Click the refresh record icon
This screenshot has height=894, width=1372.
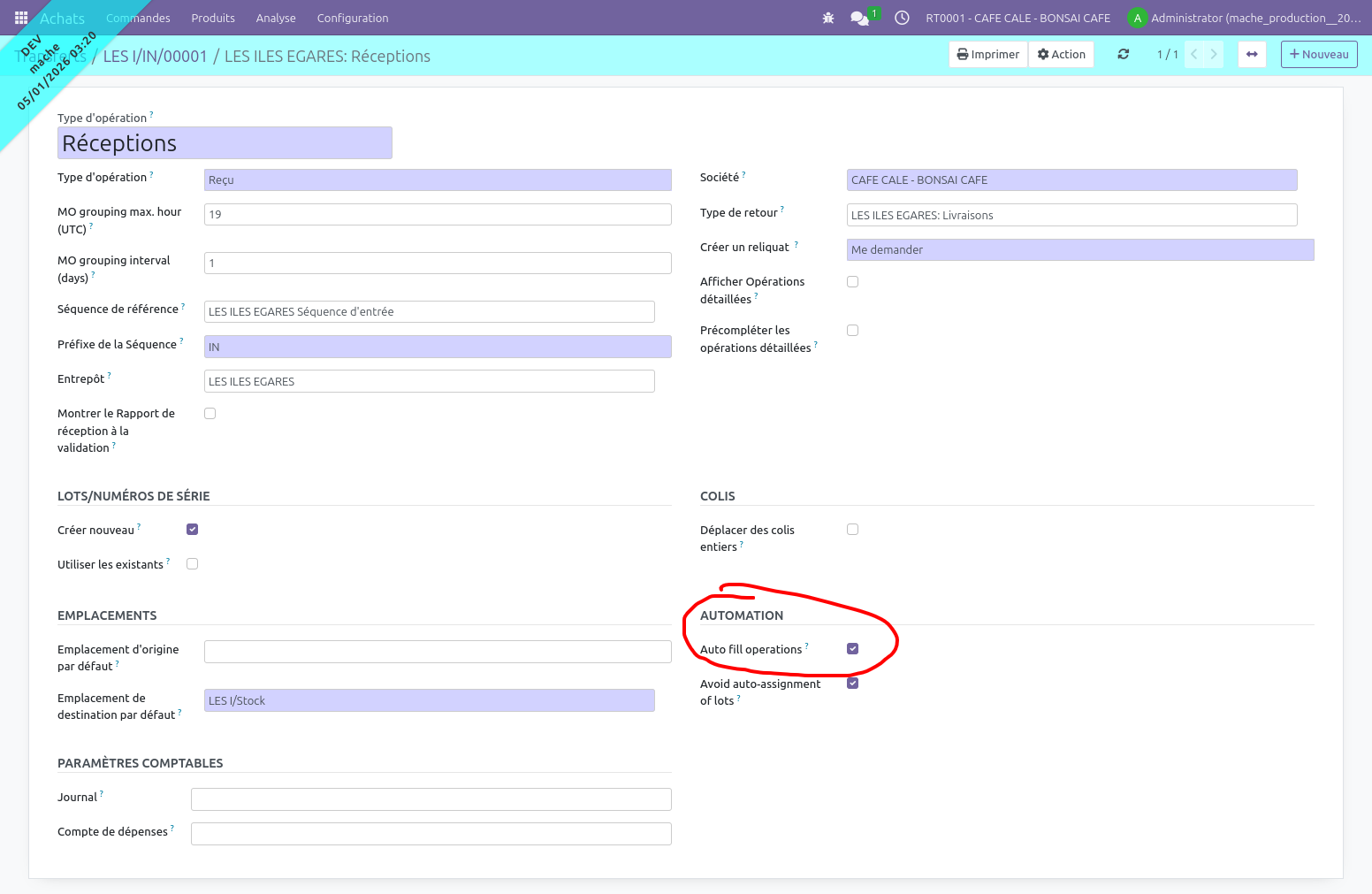click(1123, 55)
